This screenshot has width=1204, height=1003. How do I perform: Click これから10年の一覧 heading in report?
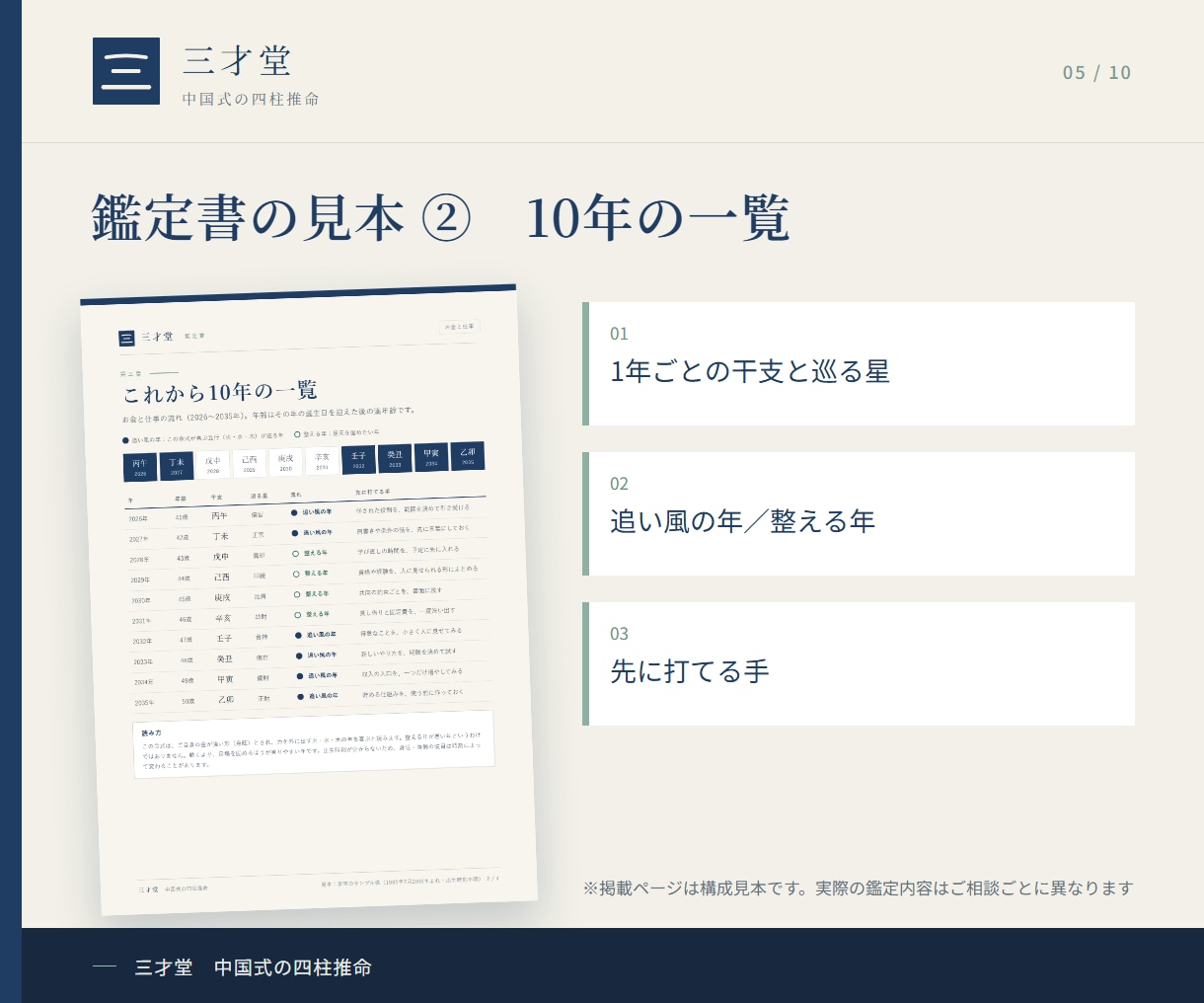click(220, 392)
